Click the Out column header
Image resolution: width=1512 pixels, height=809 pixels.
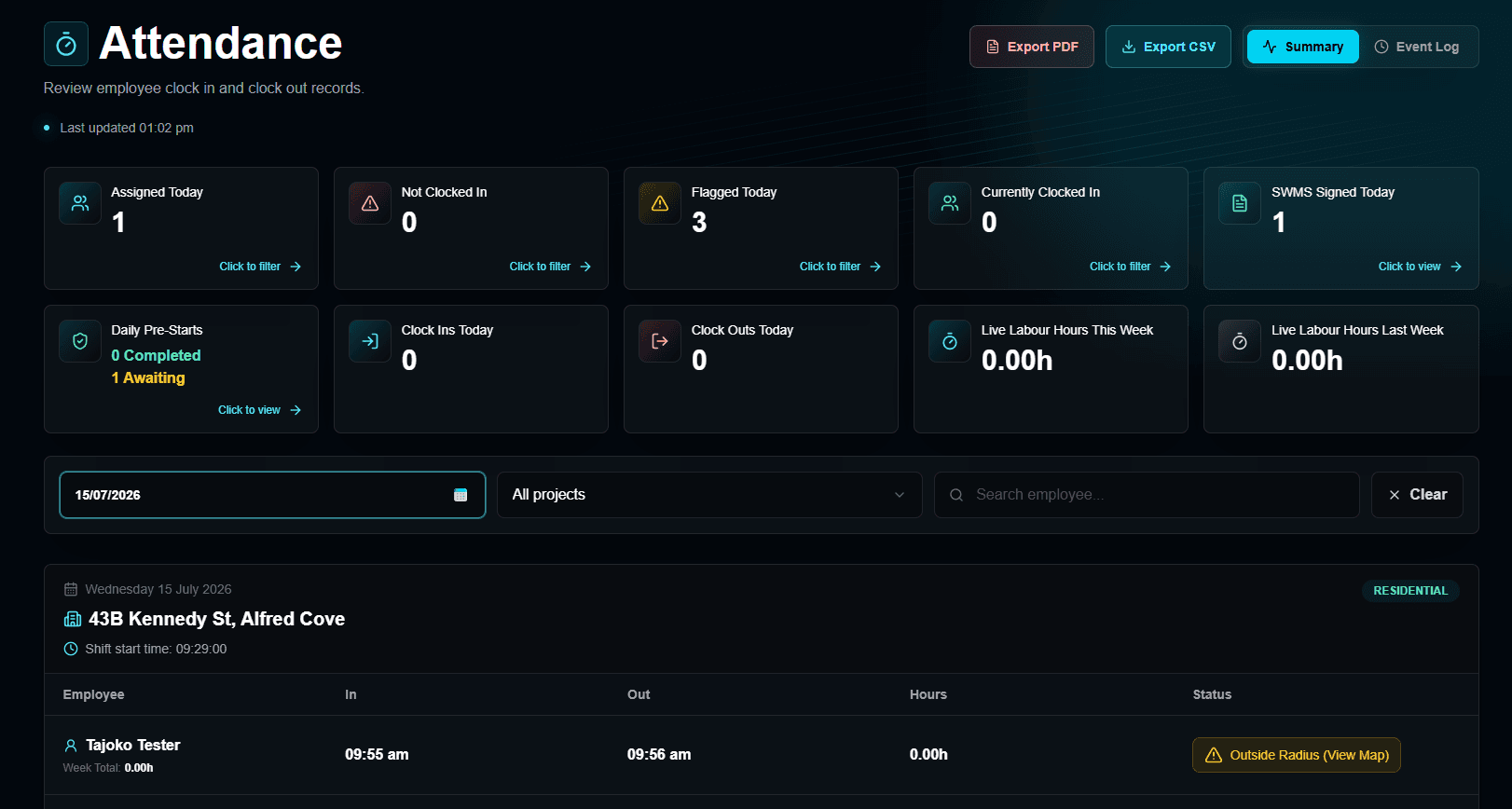(639, 694)
